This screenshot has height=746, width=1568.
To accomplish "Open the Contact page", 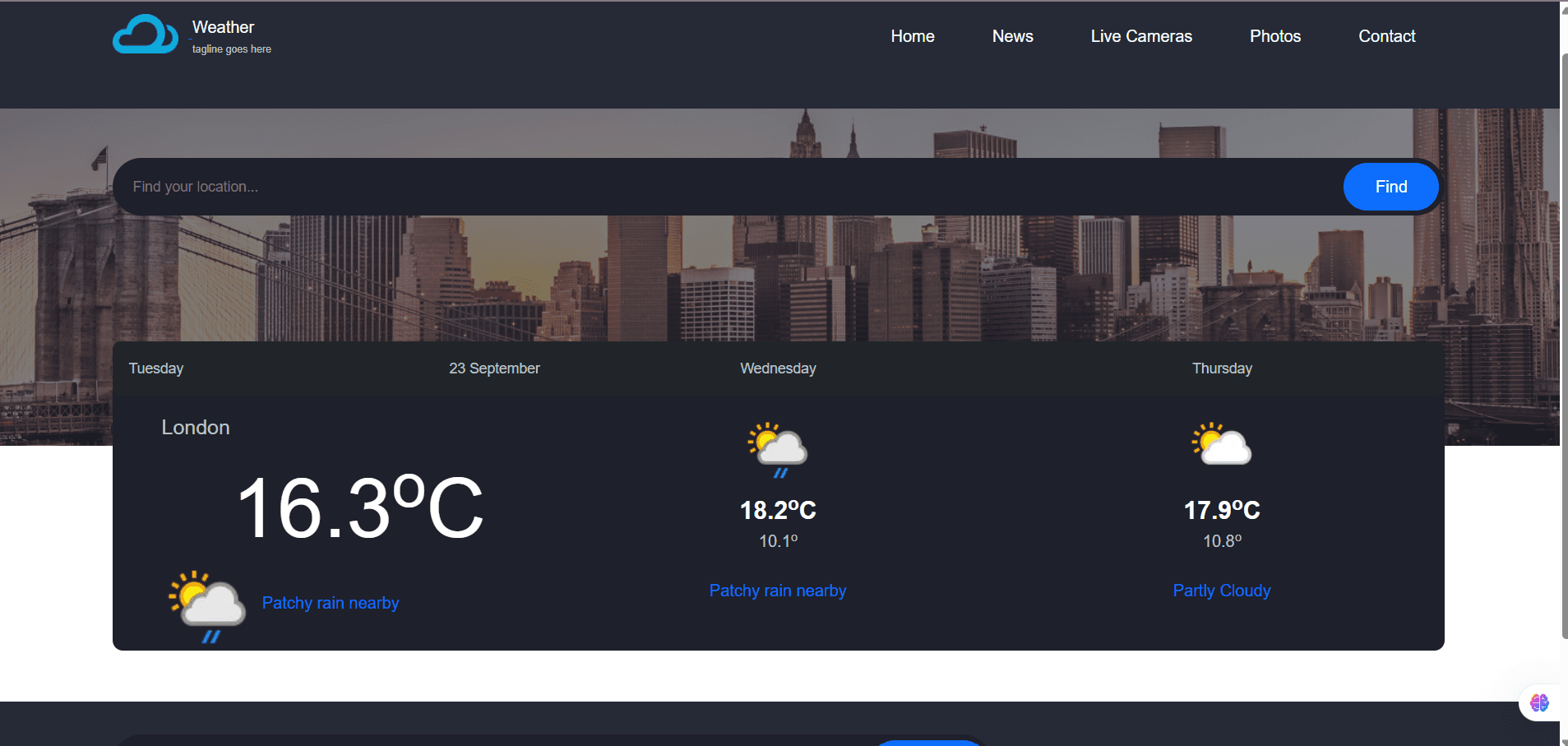I will coord(1386,36).
